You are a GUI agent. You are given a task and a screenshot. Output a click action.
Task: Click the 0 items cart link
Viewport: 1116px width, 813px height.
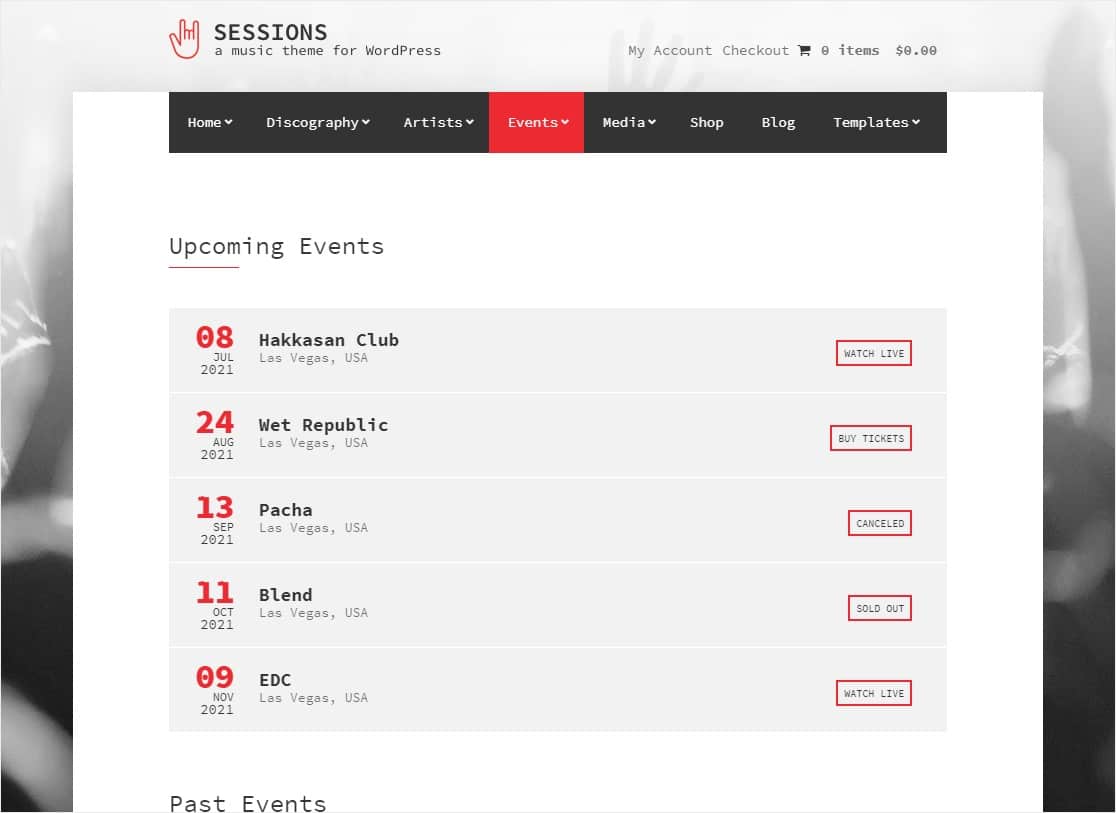(848, 50)
